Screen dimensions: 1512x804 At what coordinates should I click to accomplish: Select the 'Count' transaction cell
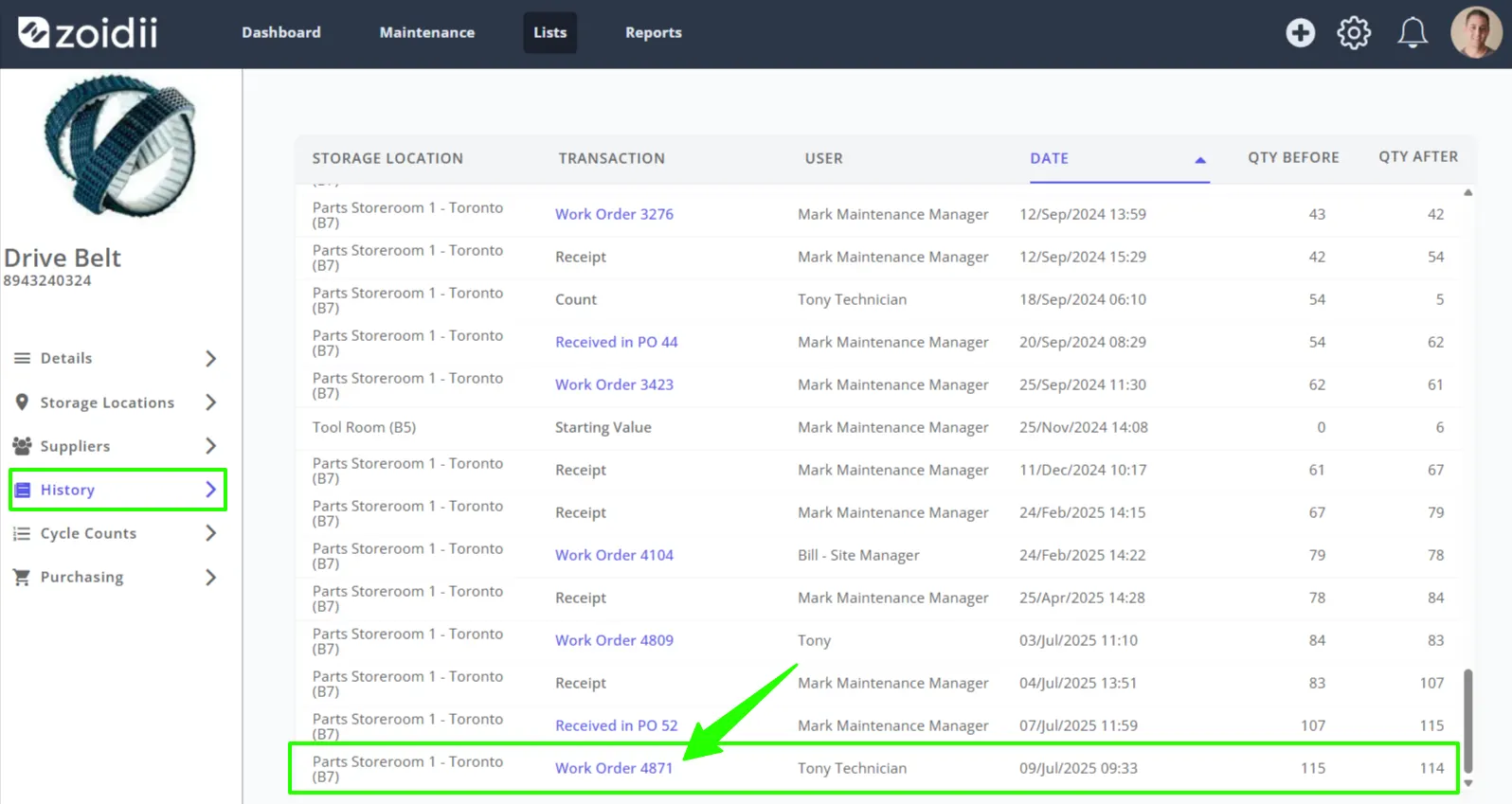tap(575, 299)
